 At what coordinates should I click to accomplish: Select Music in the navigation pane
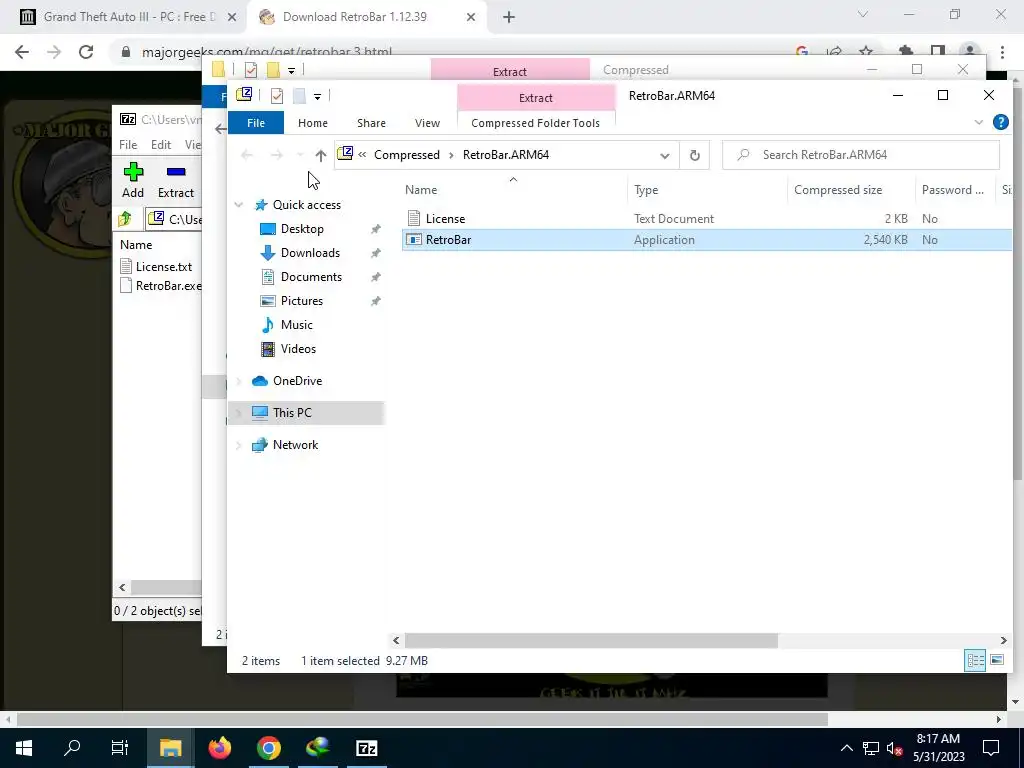click(x=296, y=325)
